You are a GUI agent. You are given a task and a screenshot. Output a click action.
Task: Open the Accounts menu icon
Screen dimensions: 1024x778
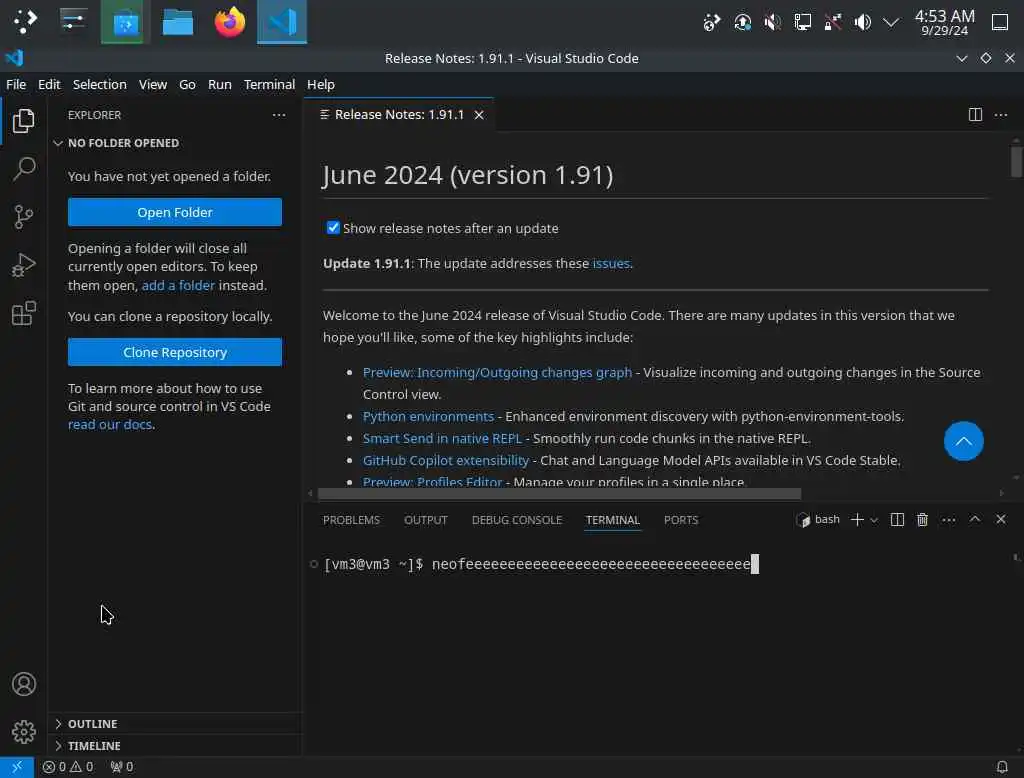(24, 684)
